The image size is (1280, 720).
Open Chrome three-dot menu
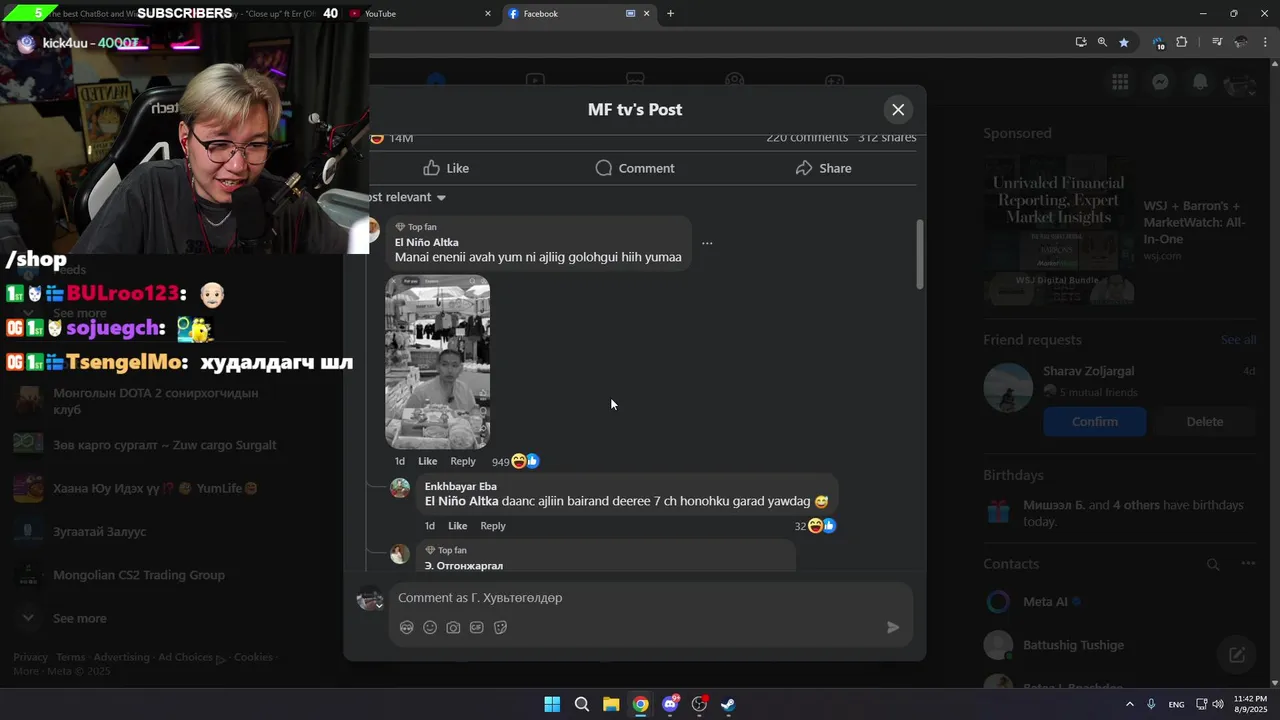coord(1267,42)
